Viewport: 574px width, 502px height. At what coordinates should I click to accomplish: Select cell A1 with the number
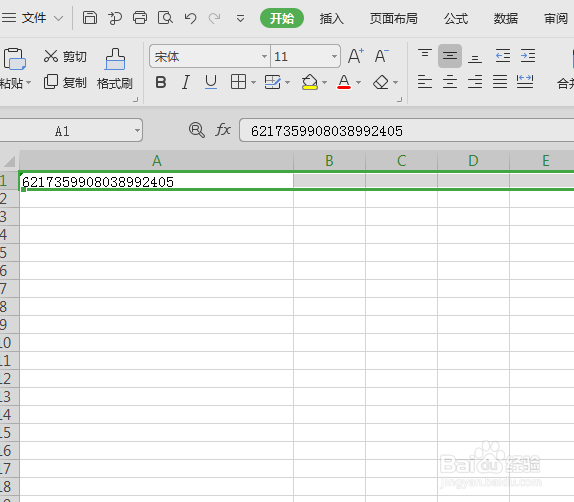156,181
